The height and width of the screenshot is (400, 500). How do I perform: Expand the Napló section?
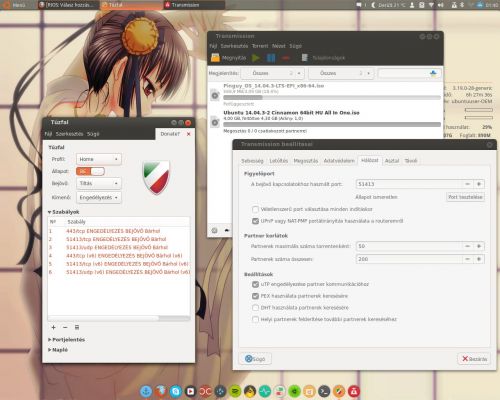point(58,350)
